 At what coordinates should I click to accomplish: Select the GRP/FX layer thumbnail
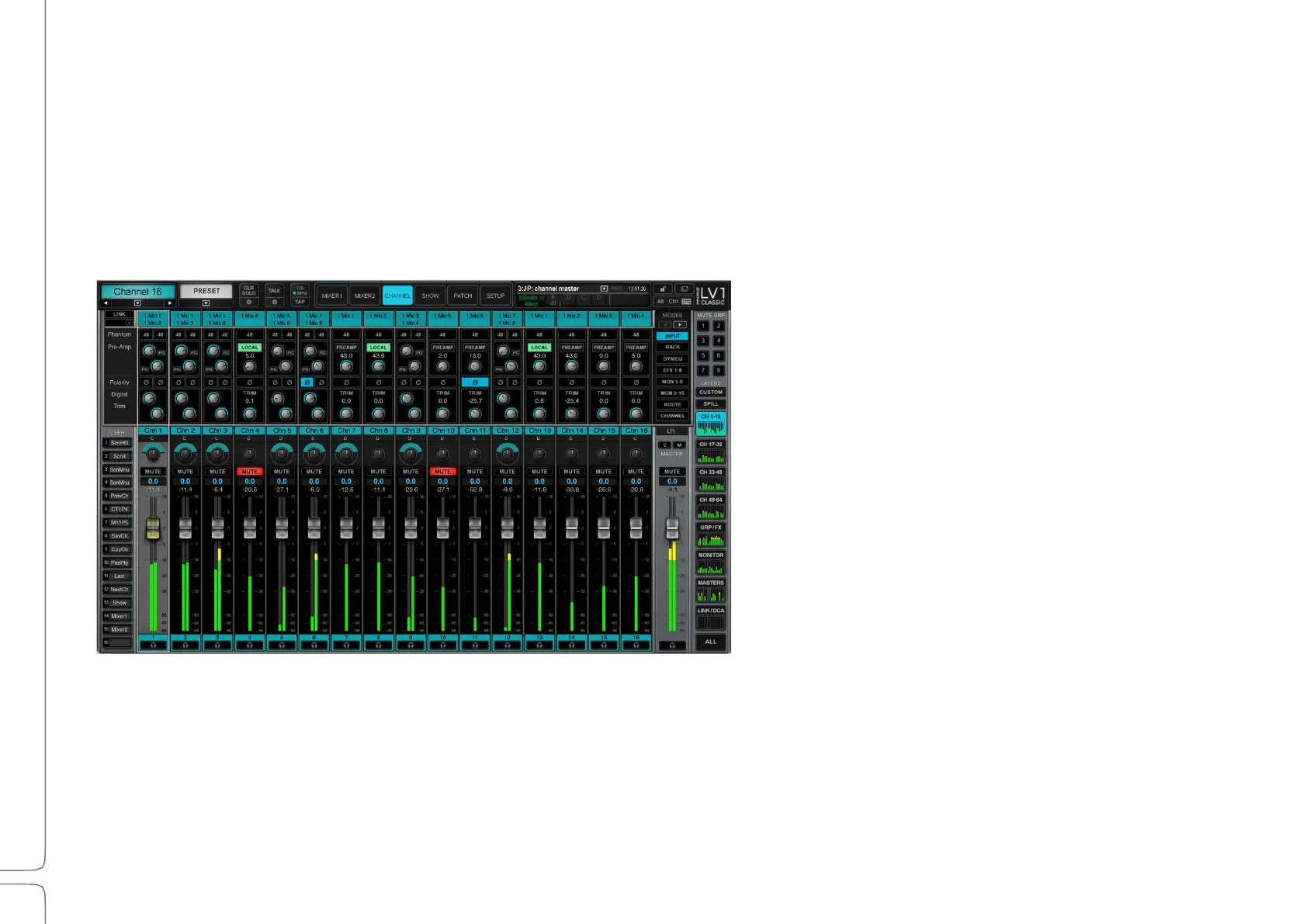pos(710,535)
